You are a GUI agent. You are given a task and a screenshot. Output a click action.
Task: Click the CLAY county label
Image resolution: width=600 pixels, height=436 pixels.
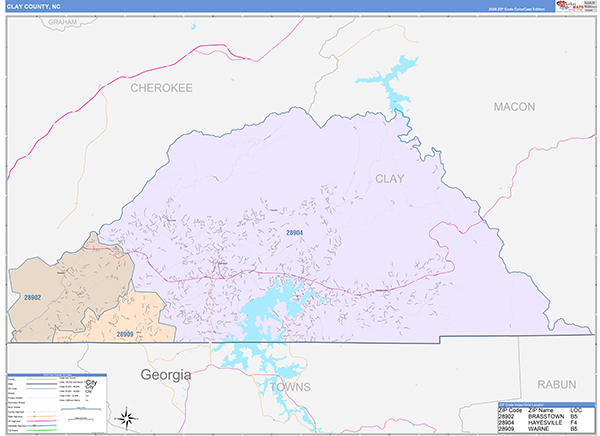pyautogui.click(x=390, y=179)
